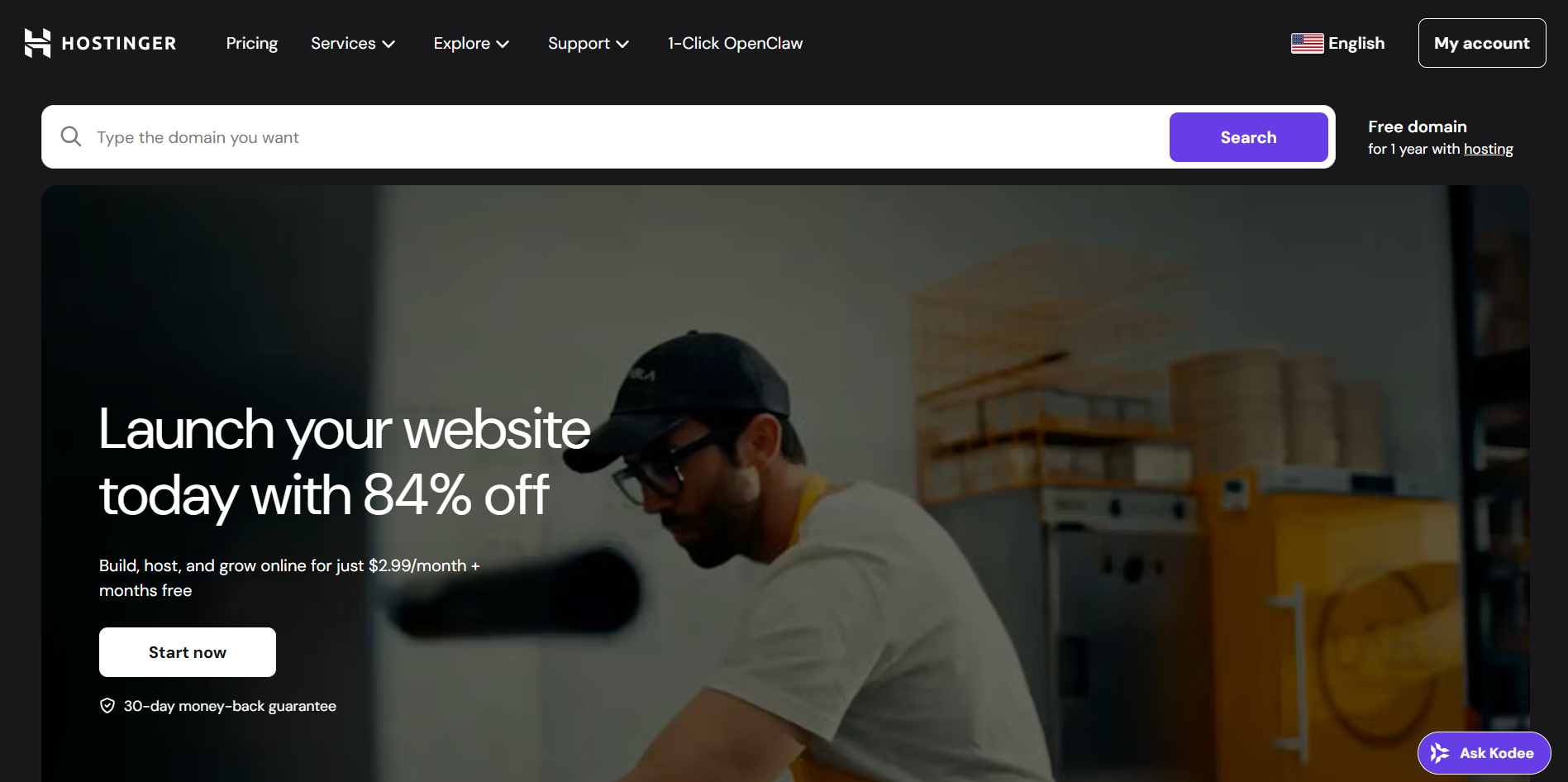Click the magnifying glass search icon

click(x=71, y=136)
